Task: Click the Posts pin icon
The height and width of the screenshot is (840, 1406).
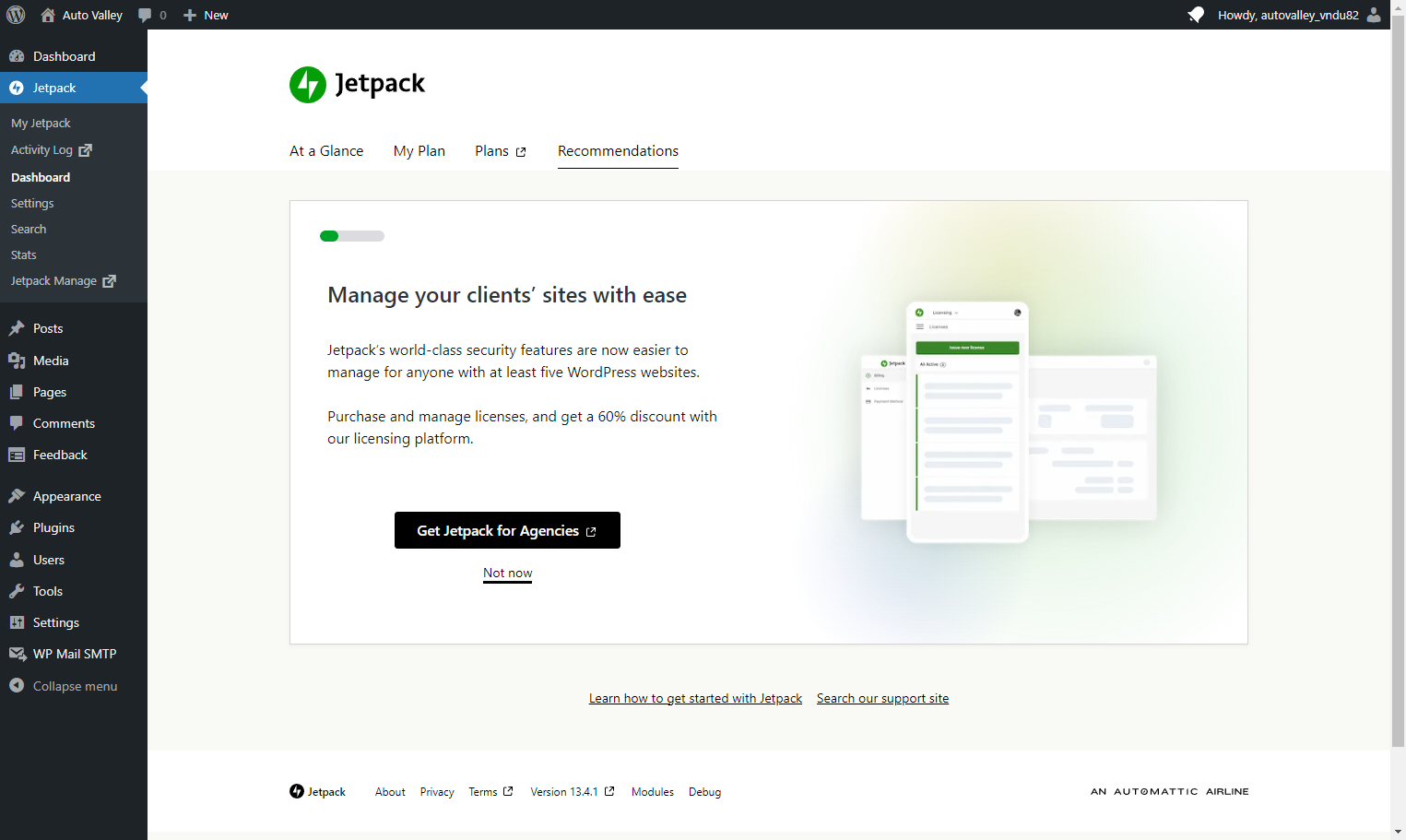Action: coord(17,328)
